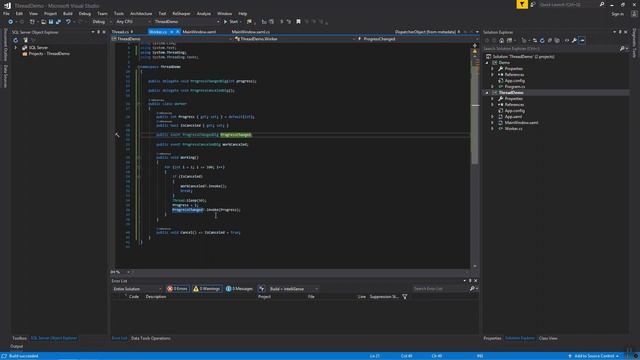Image resolution: width=640 pixels, height=360 pixels.
Task: Select App.xaml in Solution Explorer tree
Action: 513,117
